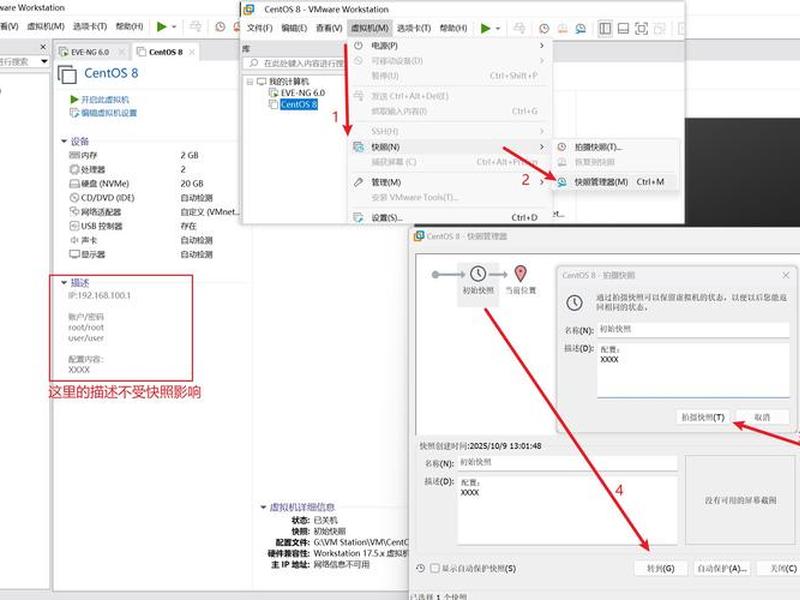This screenshot has height=600, width=800.
Task: Open 查看(V) menu in CentOS 8 window
Action: tap(329, 28)
